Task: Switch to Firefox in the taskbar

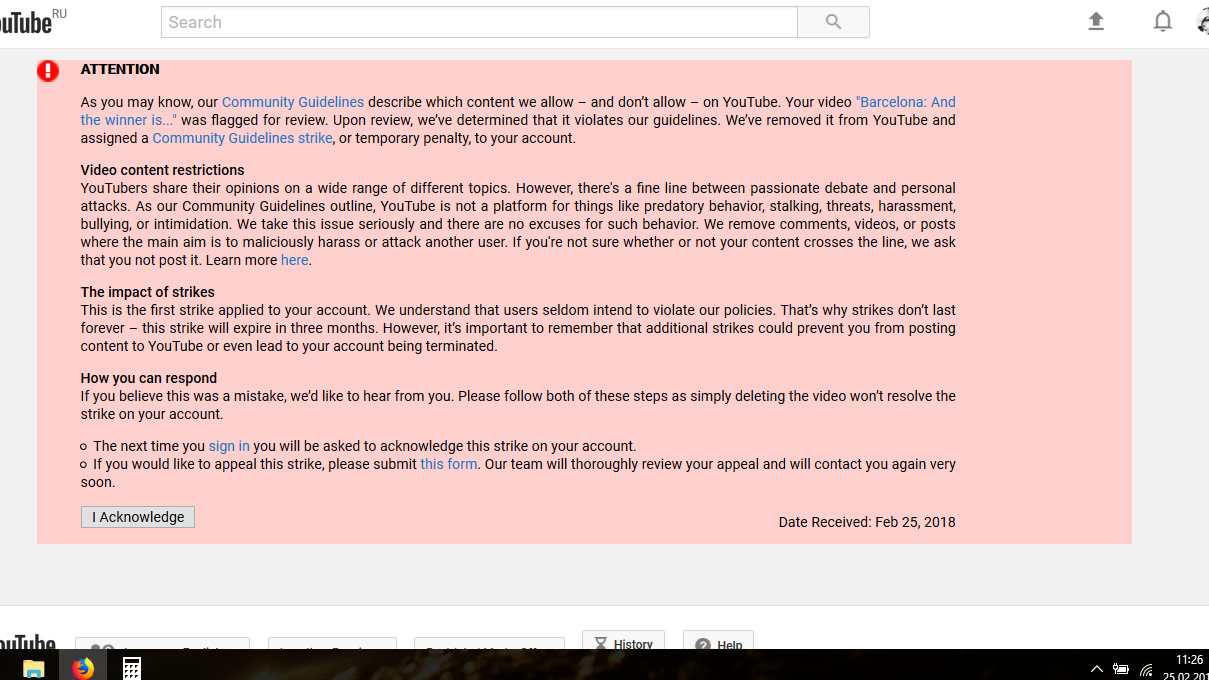Action: tap(83, 667)
